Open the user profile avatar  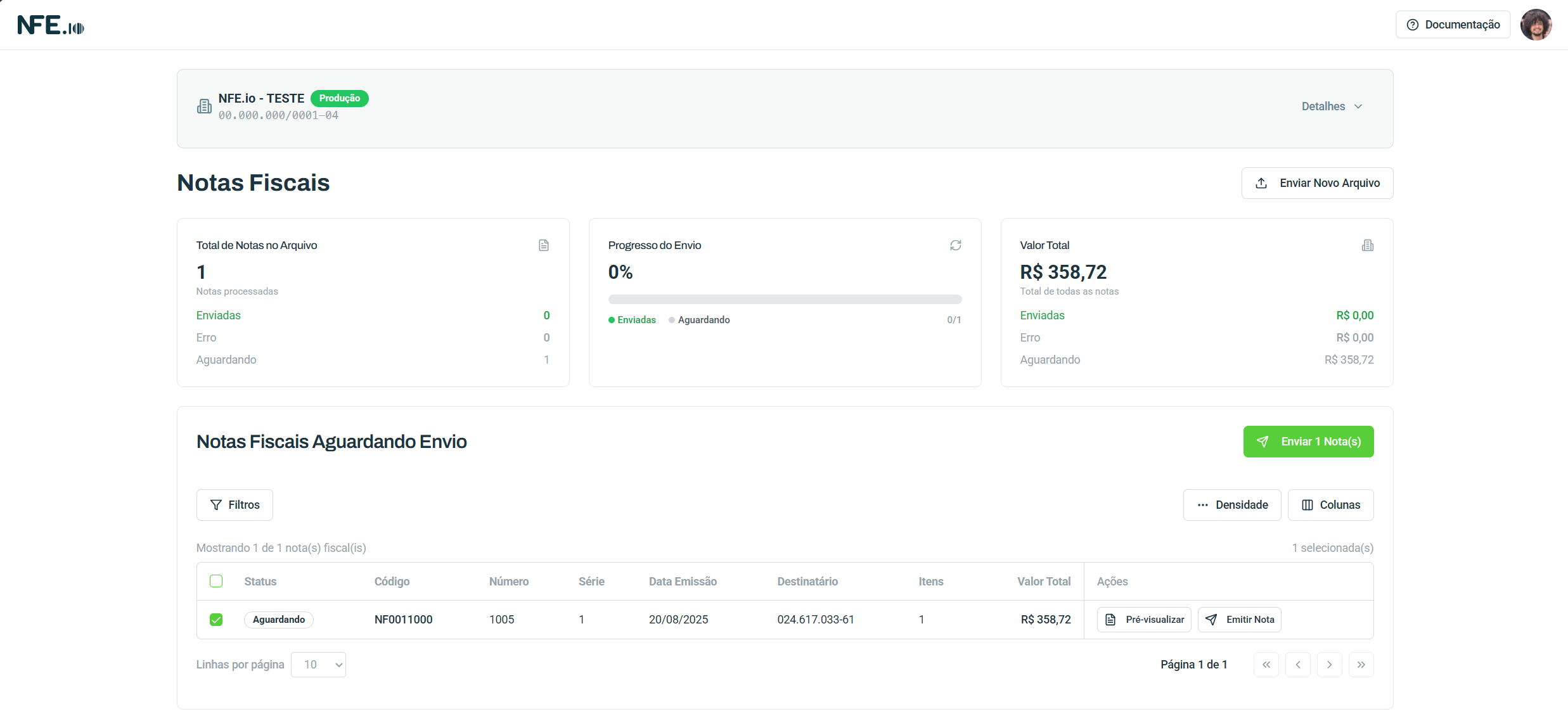pos(1536,25)
